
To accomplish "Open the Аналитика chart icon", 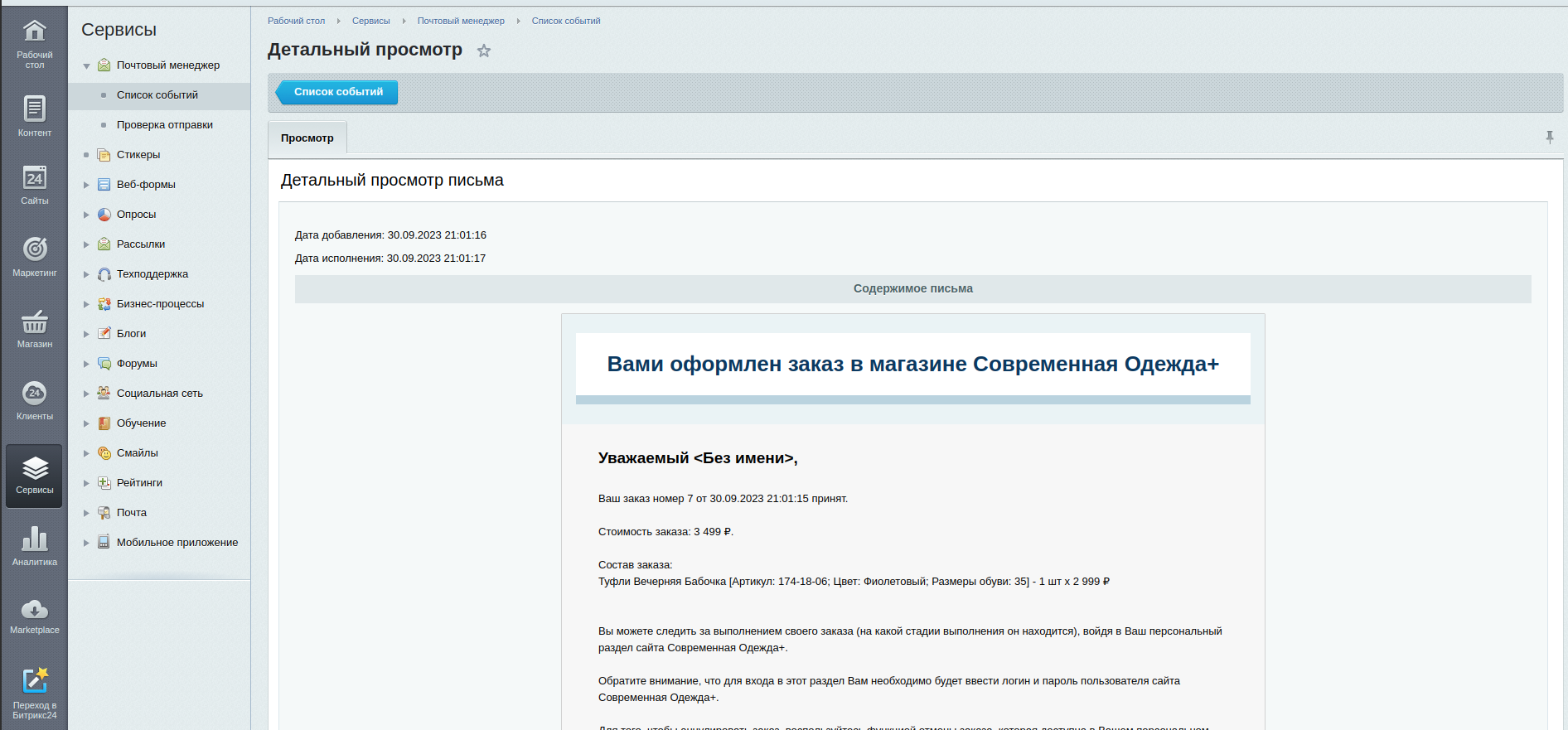I will pos(34,539).
